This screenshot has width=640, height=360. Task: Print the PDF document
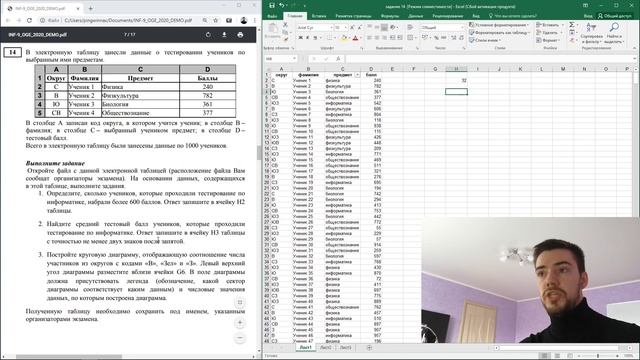[240, 35]
